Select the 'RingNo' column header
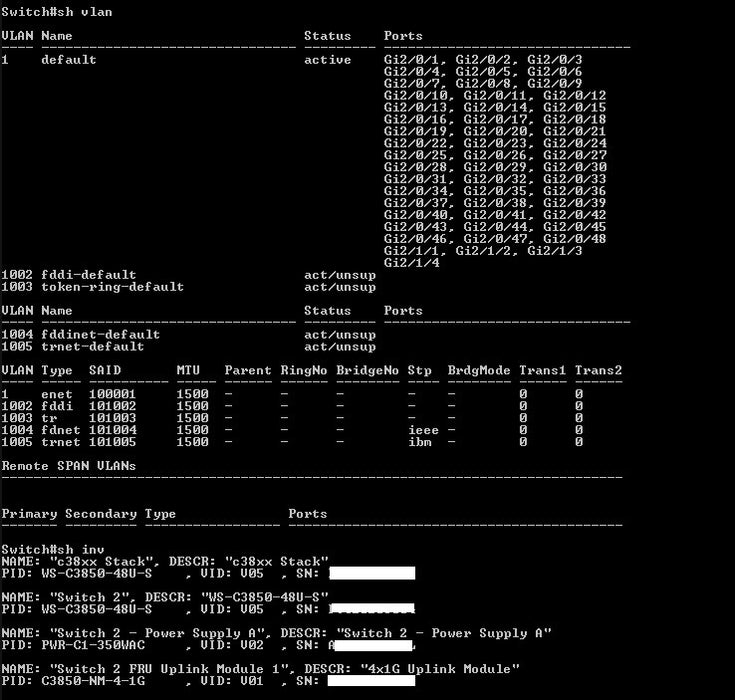735x700 pixels. pos(304,370)
